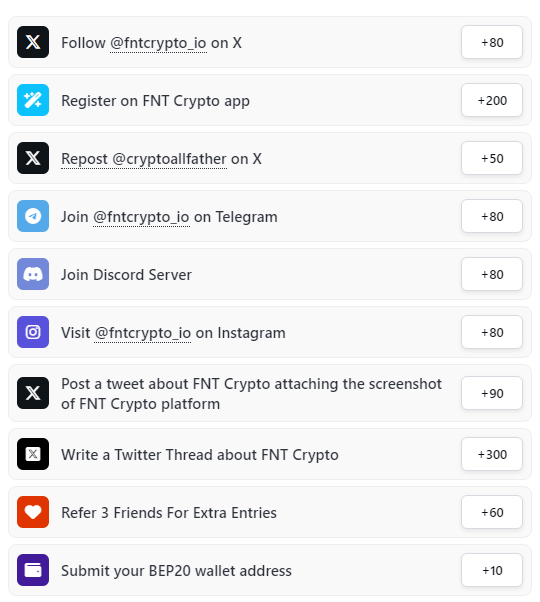Open the Repost @cryptoallfather underlined link
The width and height of the screenshot is (540, 602).
(x=144, y=159)
